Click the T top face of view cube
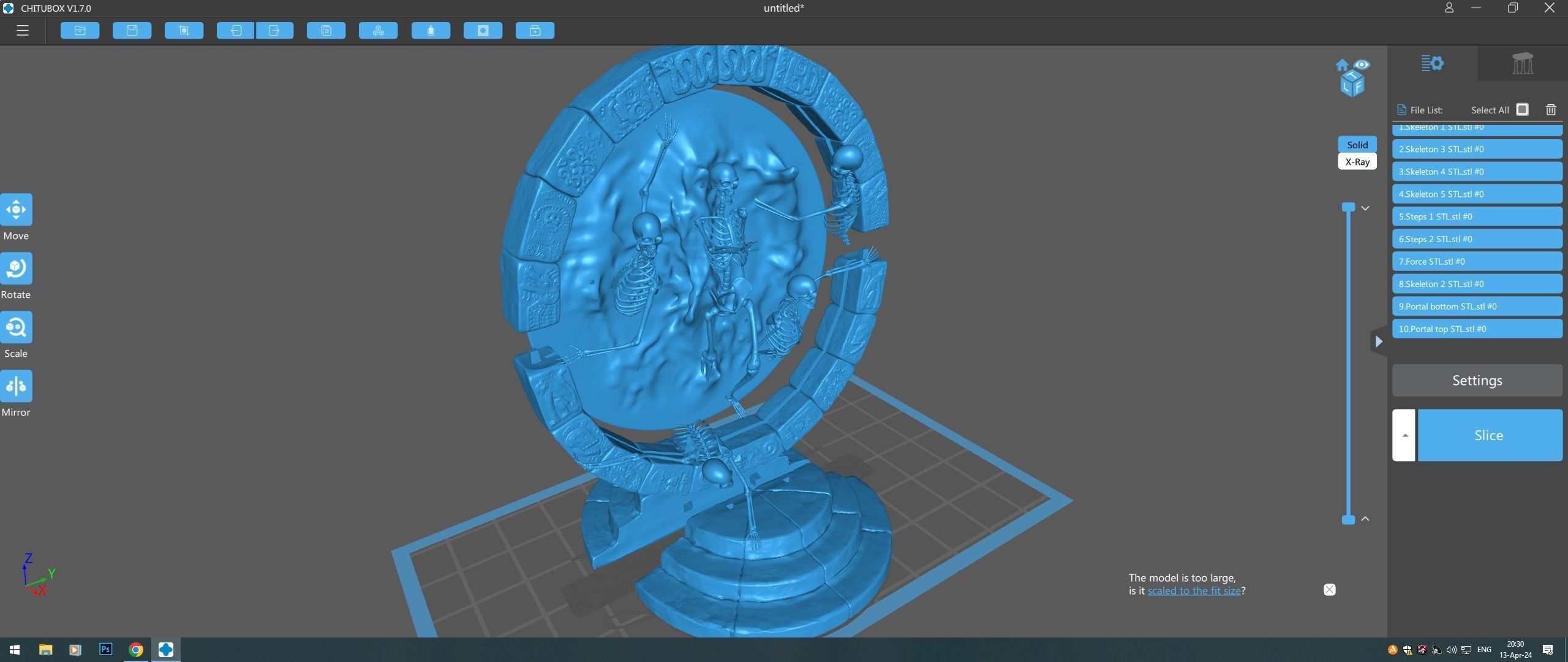 [1352, 75]
